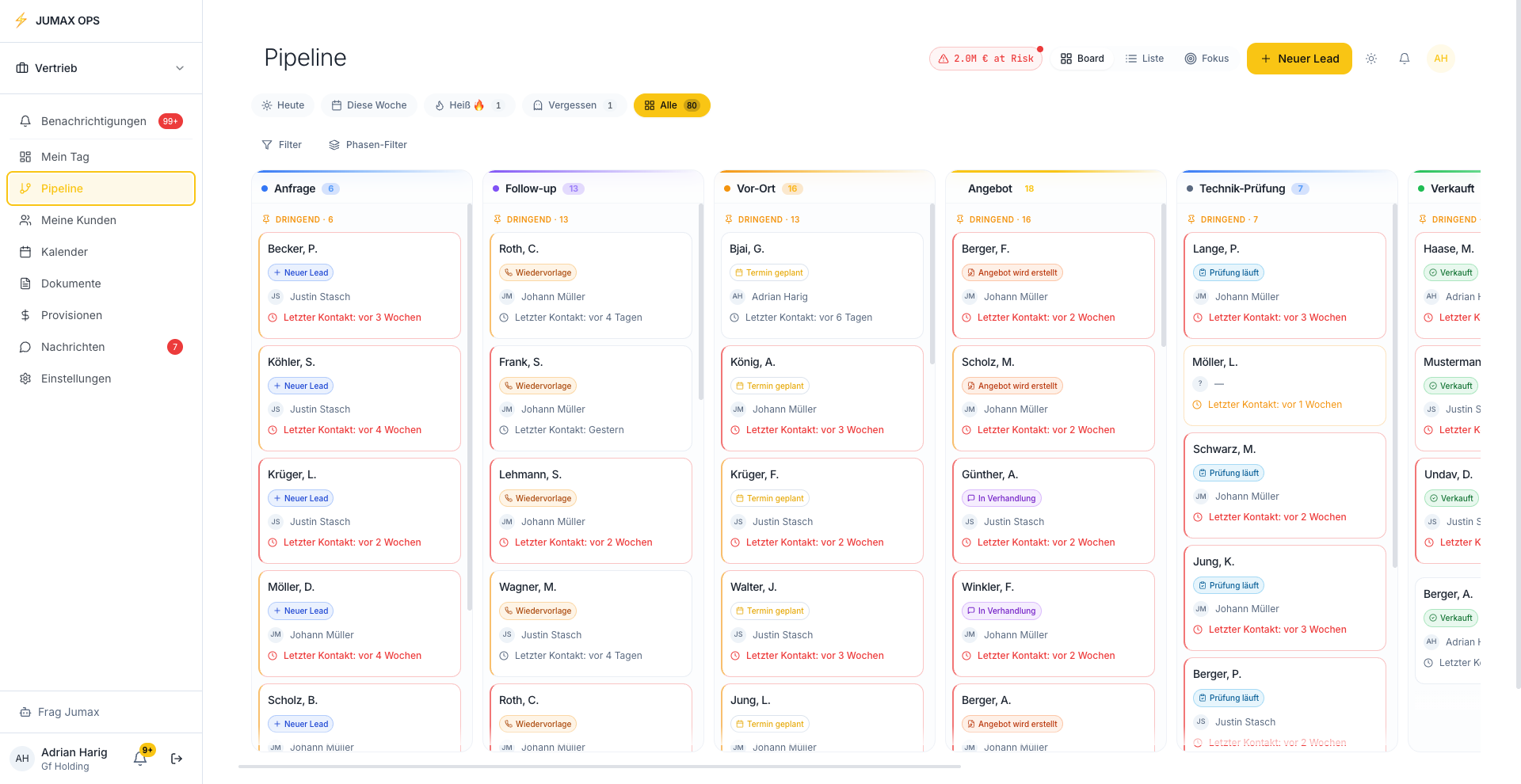Click the Angebot column vertical scrollbar
Image resolution: width=1521 pixels, height=784 pixels.
pyautogui.click(x=1164, y=276)
